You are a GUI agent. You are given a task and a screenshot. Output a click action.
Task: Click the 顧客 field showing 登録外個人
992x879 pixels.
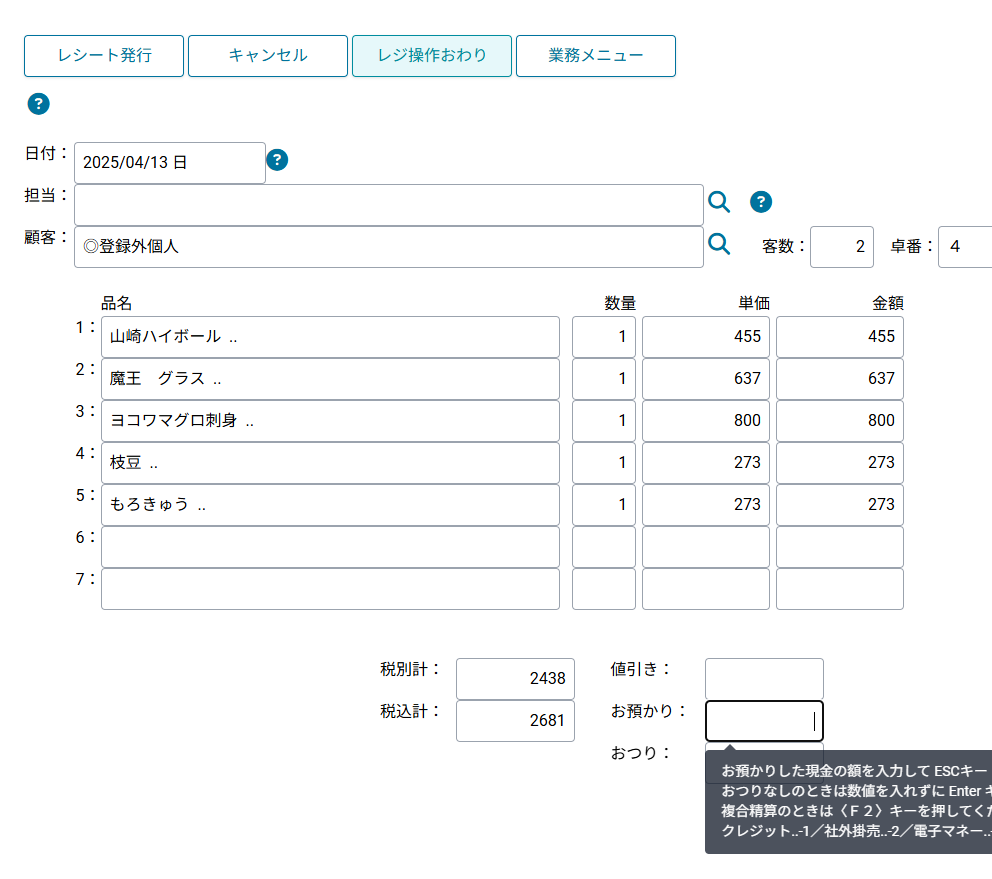388,247
